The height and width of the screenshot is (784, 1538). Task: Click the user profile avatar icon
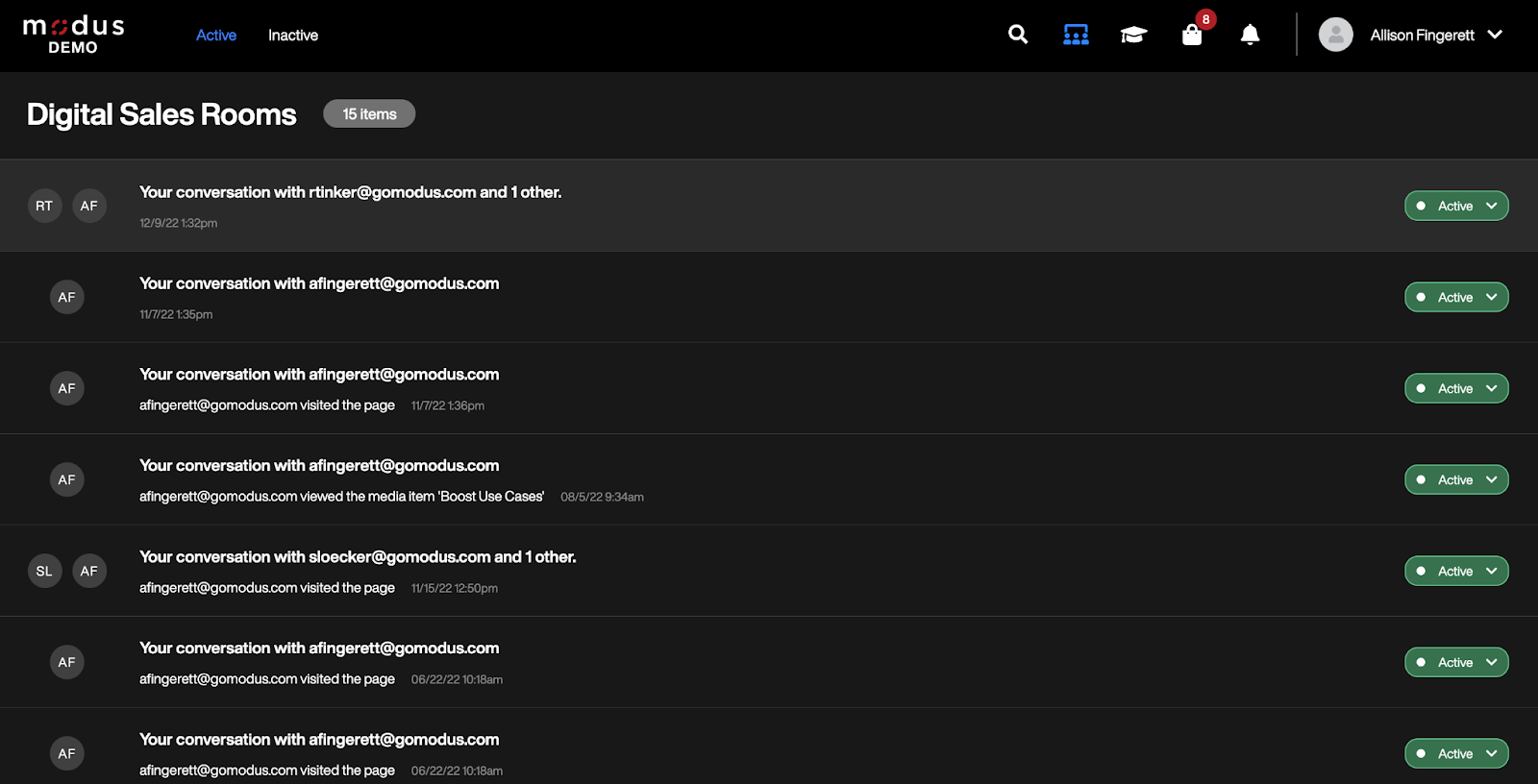(x=1335, y=36)
